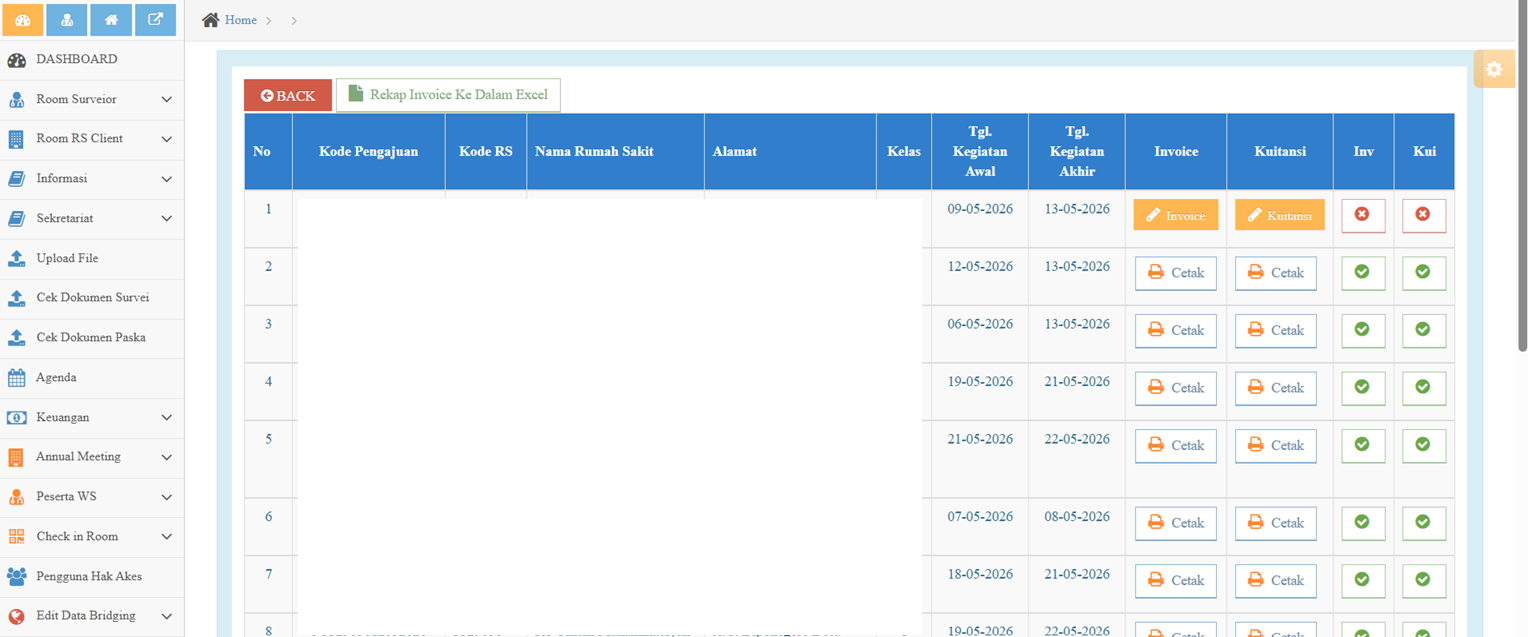This screenshot has height=637, width=1528.
Task: Expand the Room RS Client menu
Action: click(x=92, y=139)
